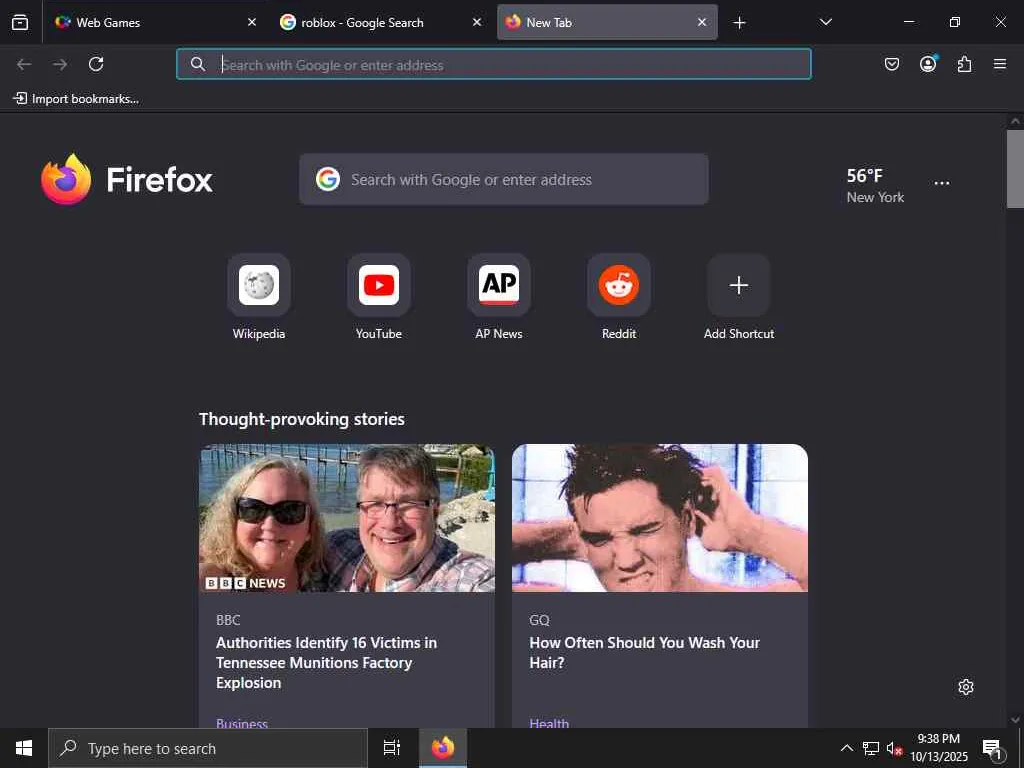Viewport: 1024px width, 768px height.
Task: Go back with the back arrow
Action: point(24,64)
